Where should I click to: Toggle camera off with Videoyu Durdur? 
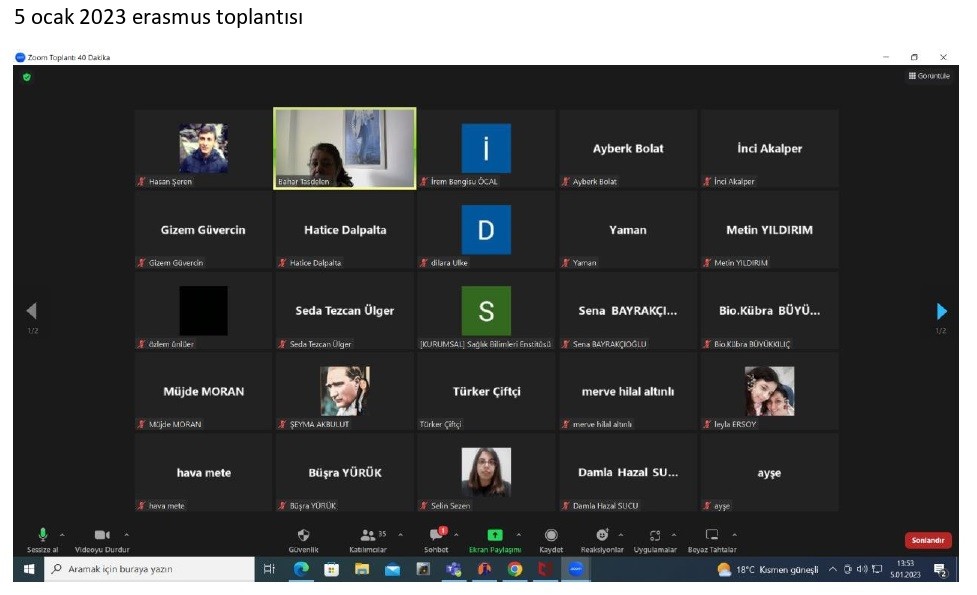pyautogui.click(x=102, y=535)
